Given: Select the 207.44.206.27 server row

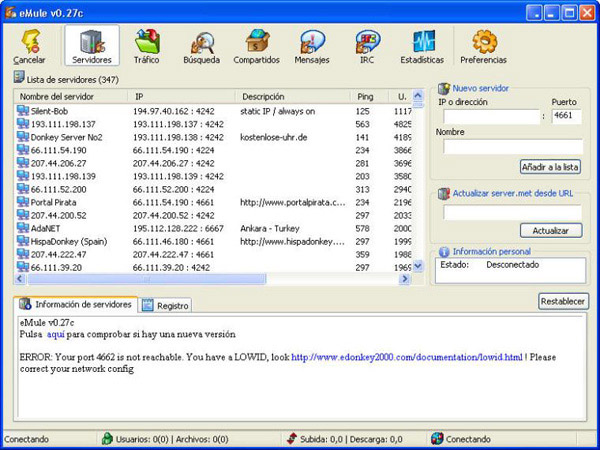Looking at the screenshot, I should tap(214, 163).
